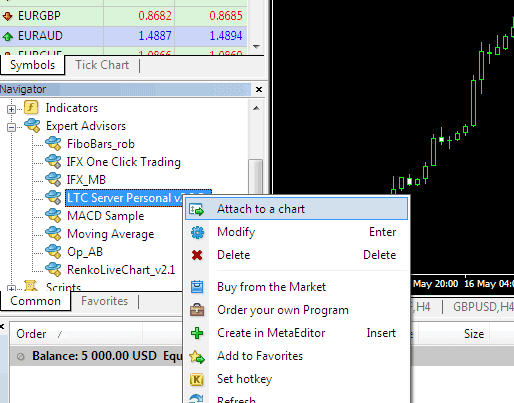Click the Attach to a chart icon
The height and width of the screenshot is (403, 514).
[197, 209]
